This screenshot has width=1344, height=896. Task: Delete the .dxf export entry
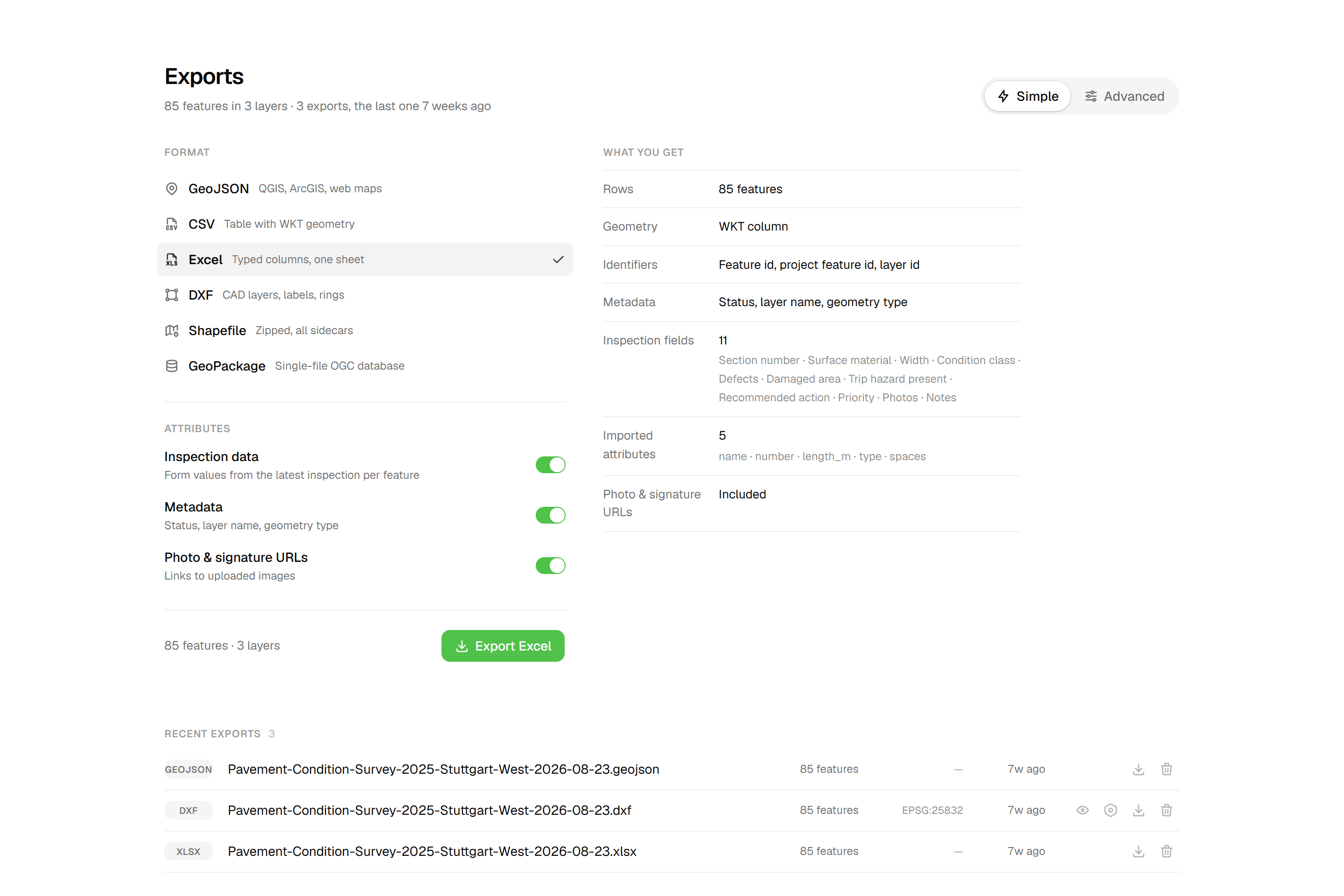click(1166, 810)
